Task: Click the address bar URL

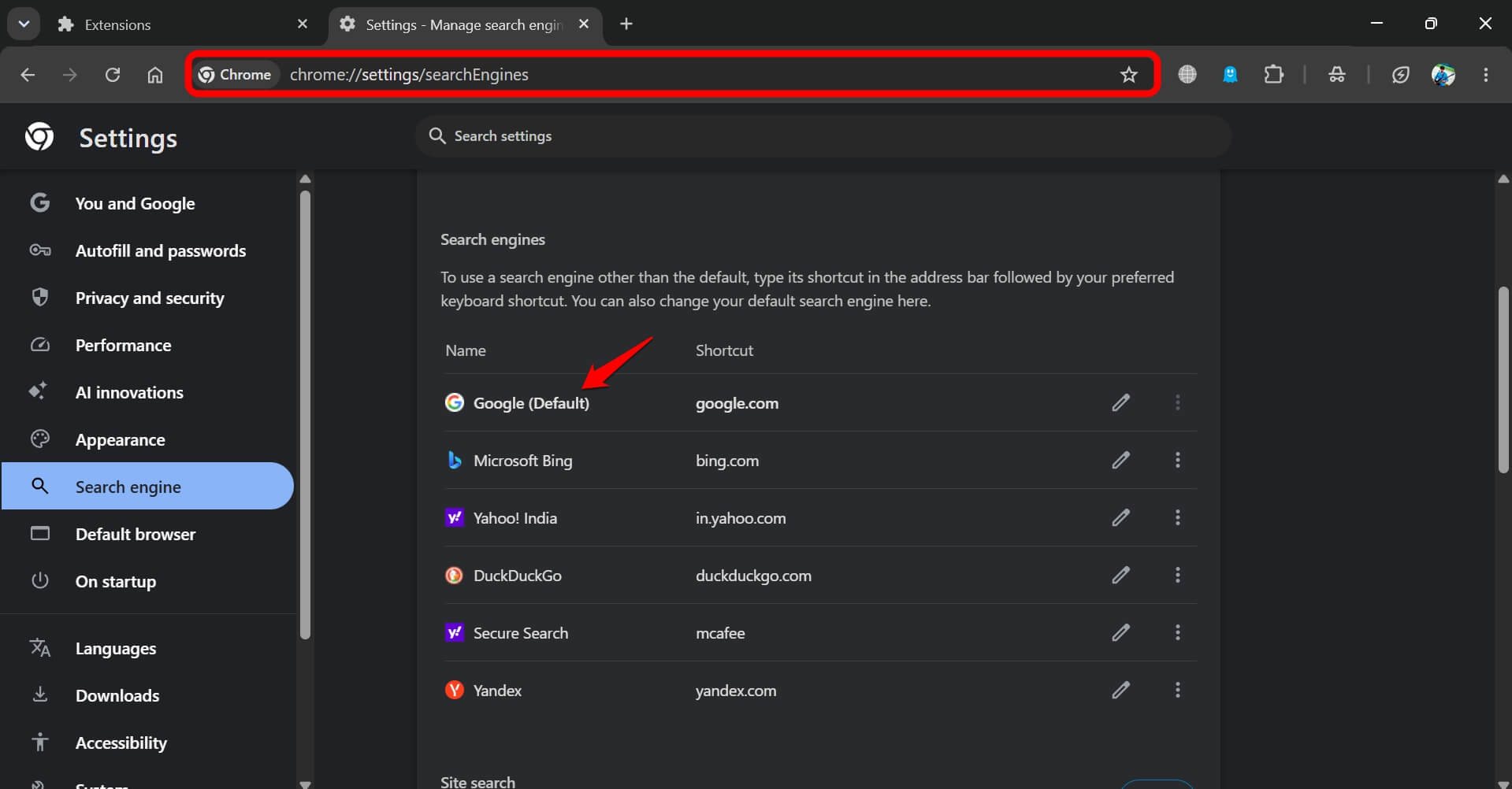Action: coord(409,75)
